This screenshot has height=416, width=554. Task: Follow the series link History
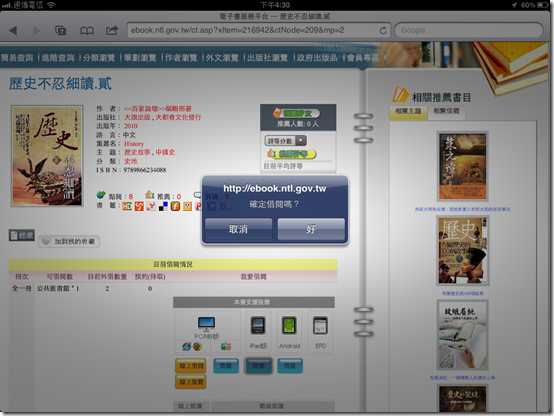pos(134,143)
